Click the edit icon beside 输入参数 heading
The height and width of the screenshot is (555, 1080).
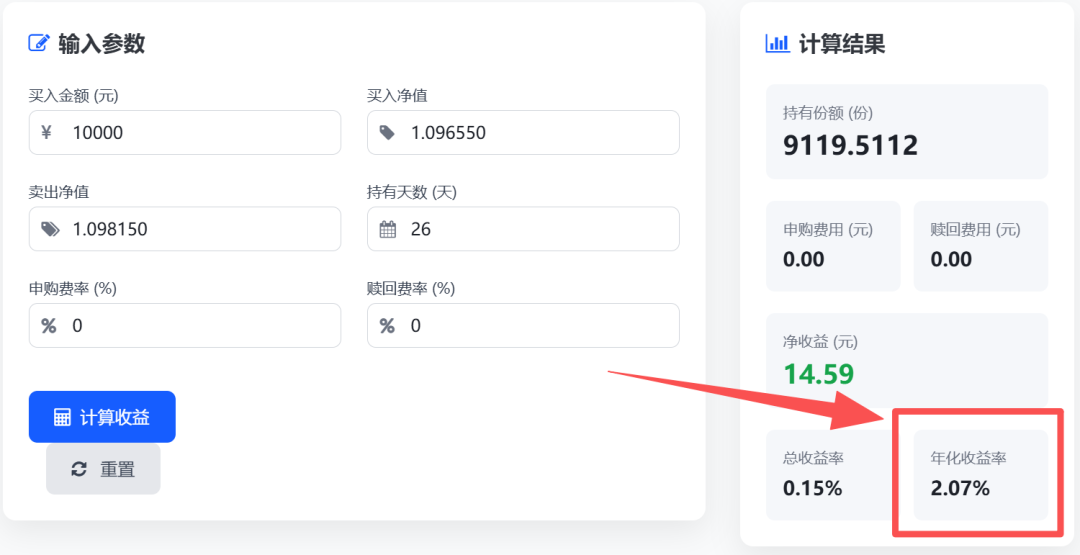pos(39,43)
